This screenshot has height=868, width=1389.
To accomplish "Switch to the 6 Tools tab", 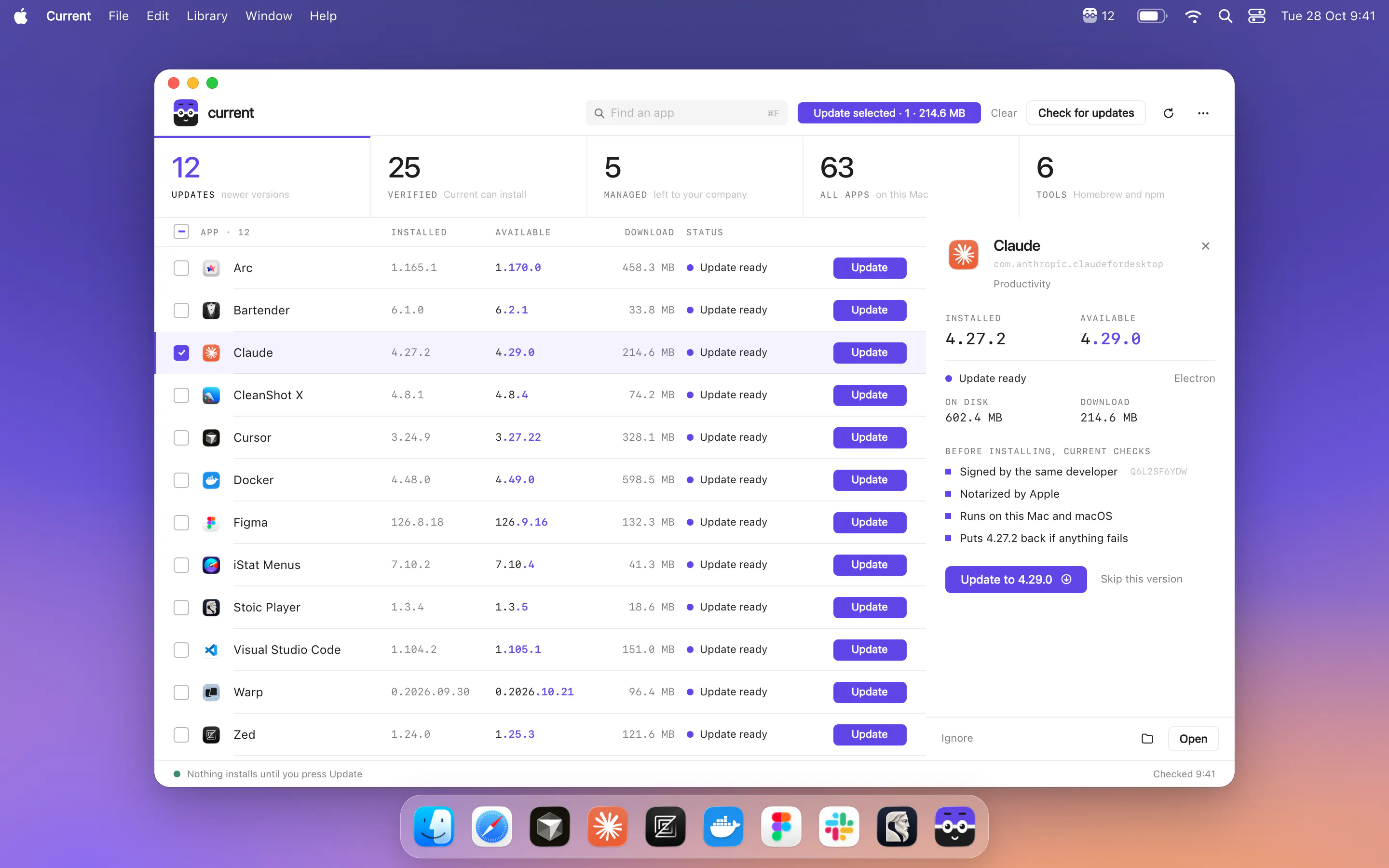I will pos(1127,177).
